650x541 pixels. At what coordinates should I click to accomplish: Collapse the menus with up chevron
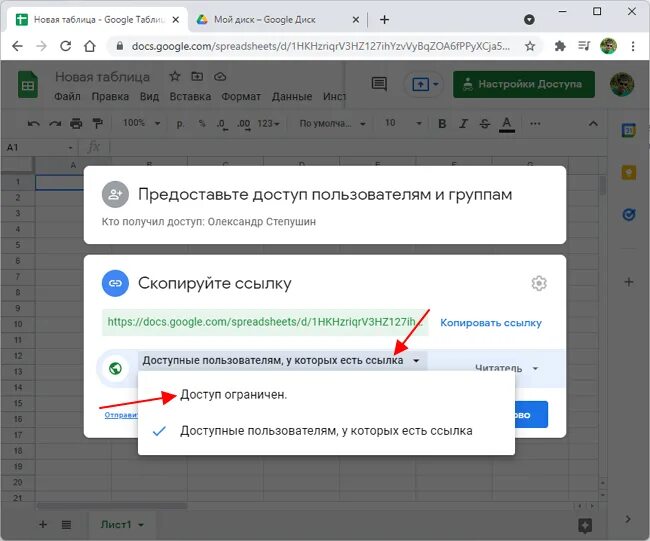(593, 124)
